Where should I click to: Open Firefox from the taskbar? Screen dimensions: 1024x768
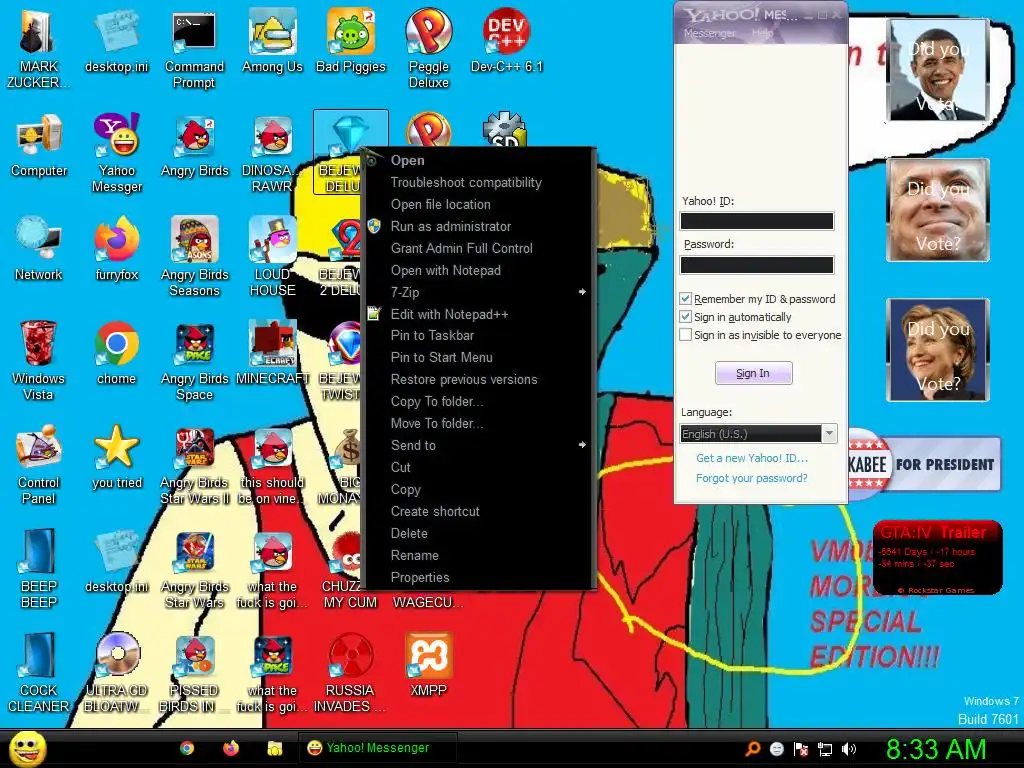point(231,748)
